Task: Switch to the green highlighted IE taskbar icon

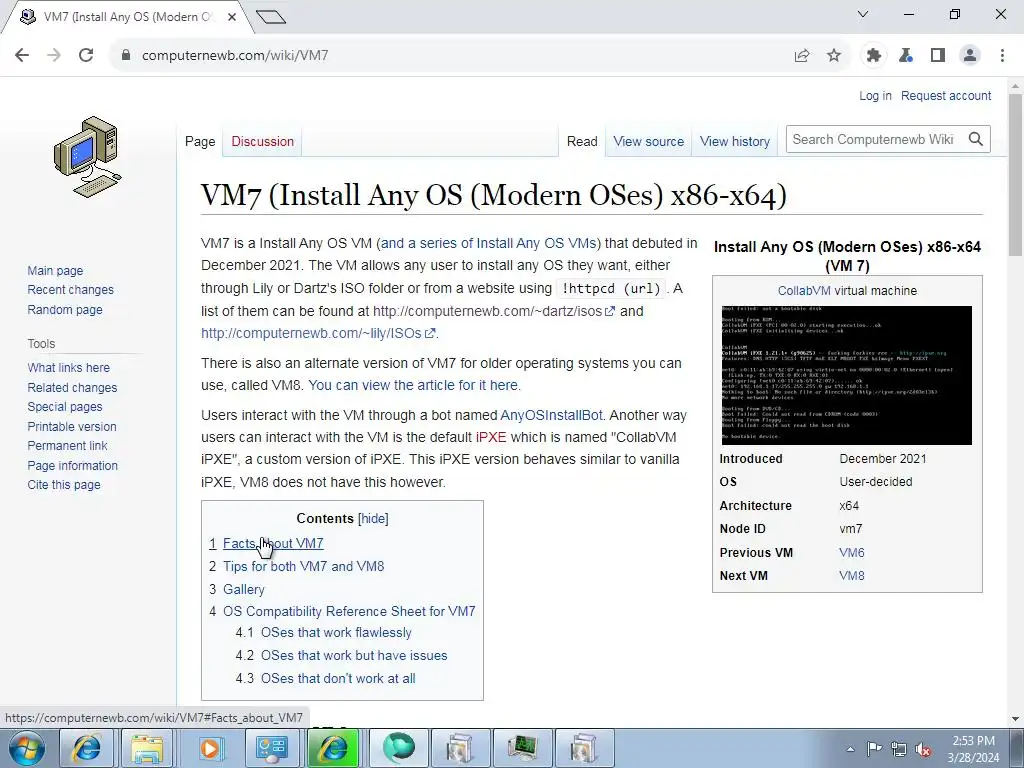Action: (333, 748)
